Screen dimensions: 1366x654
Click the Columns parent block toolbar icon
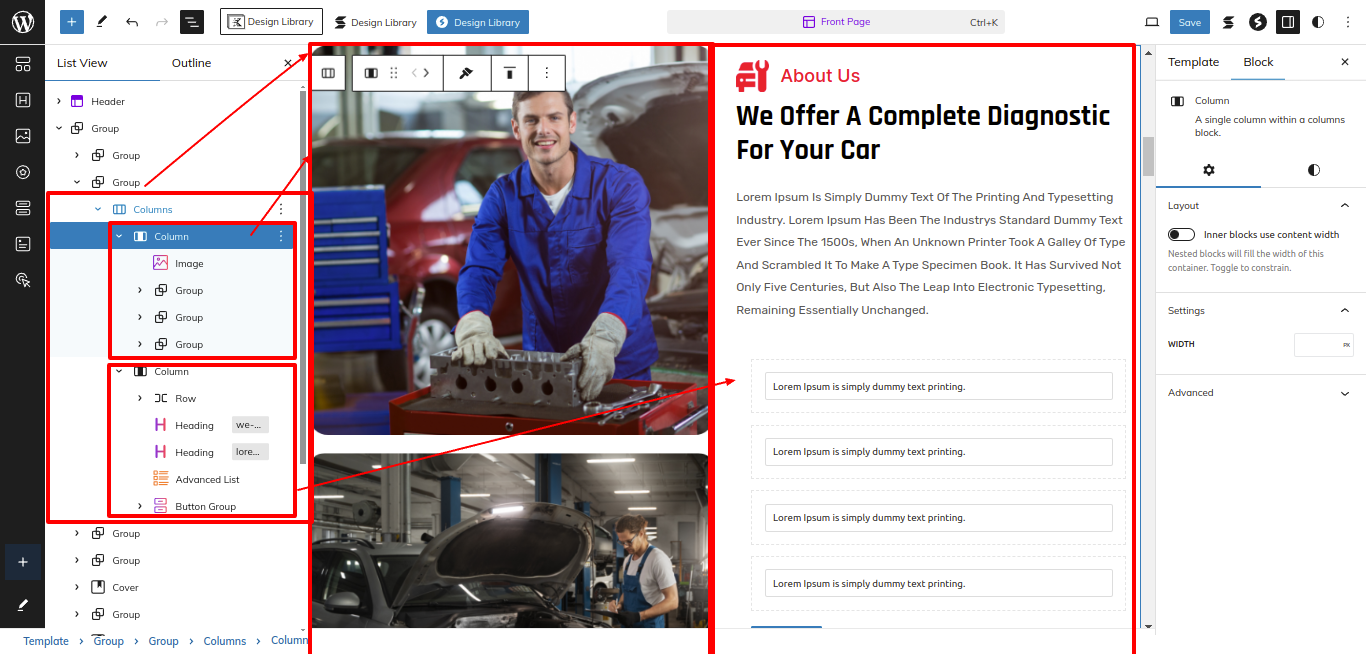pos(328,73)
